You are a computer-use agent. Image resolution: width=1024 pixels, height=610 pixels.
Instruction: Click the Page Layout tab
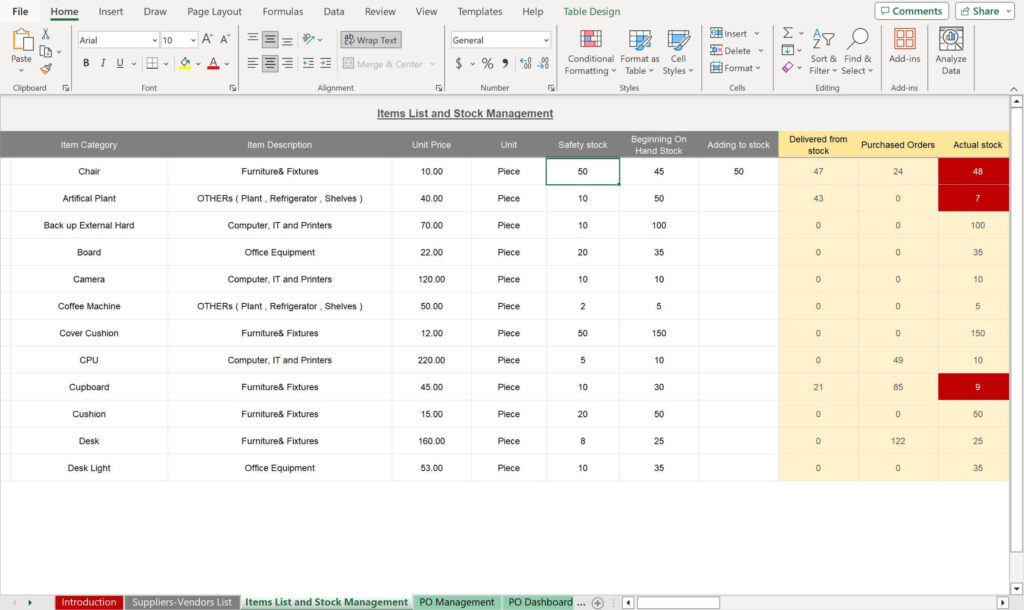coord(214,11)
